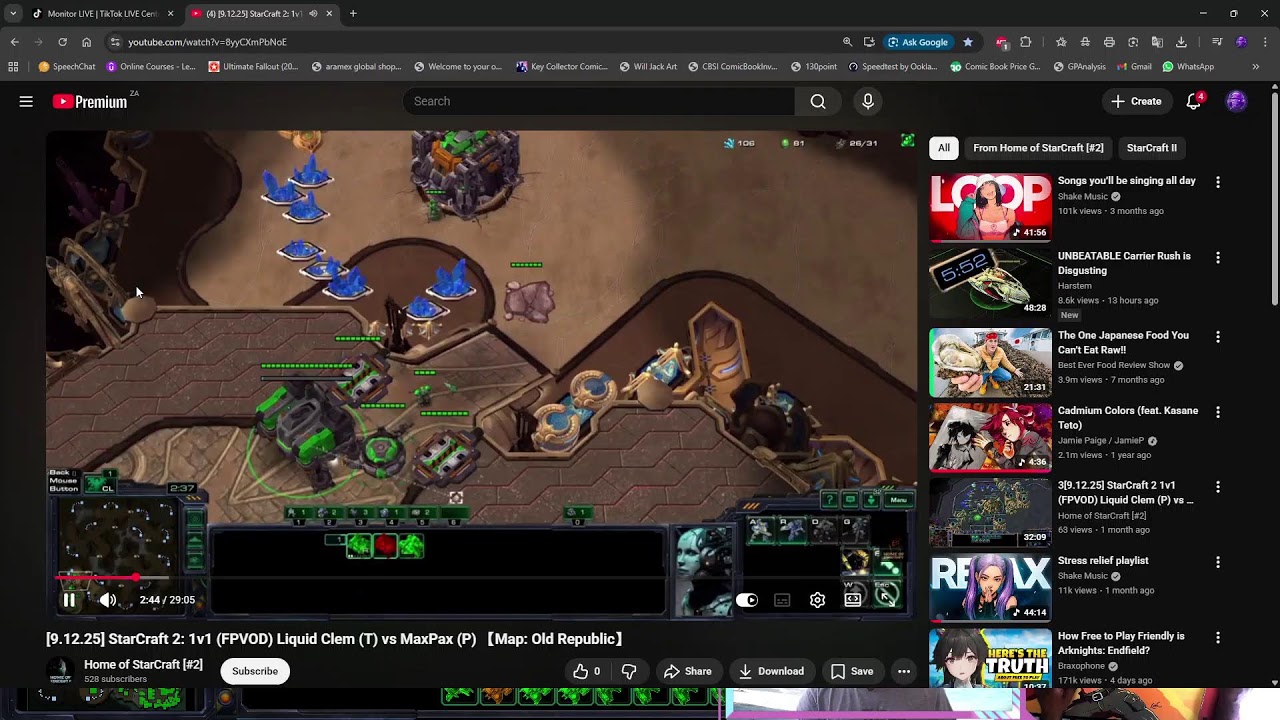Reload the page
The width and height of the screenshot is (1280, 720).
tap(62, 42)
